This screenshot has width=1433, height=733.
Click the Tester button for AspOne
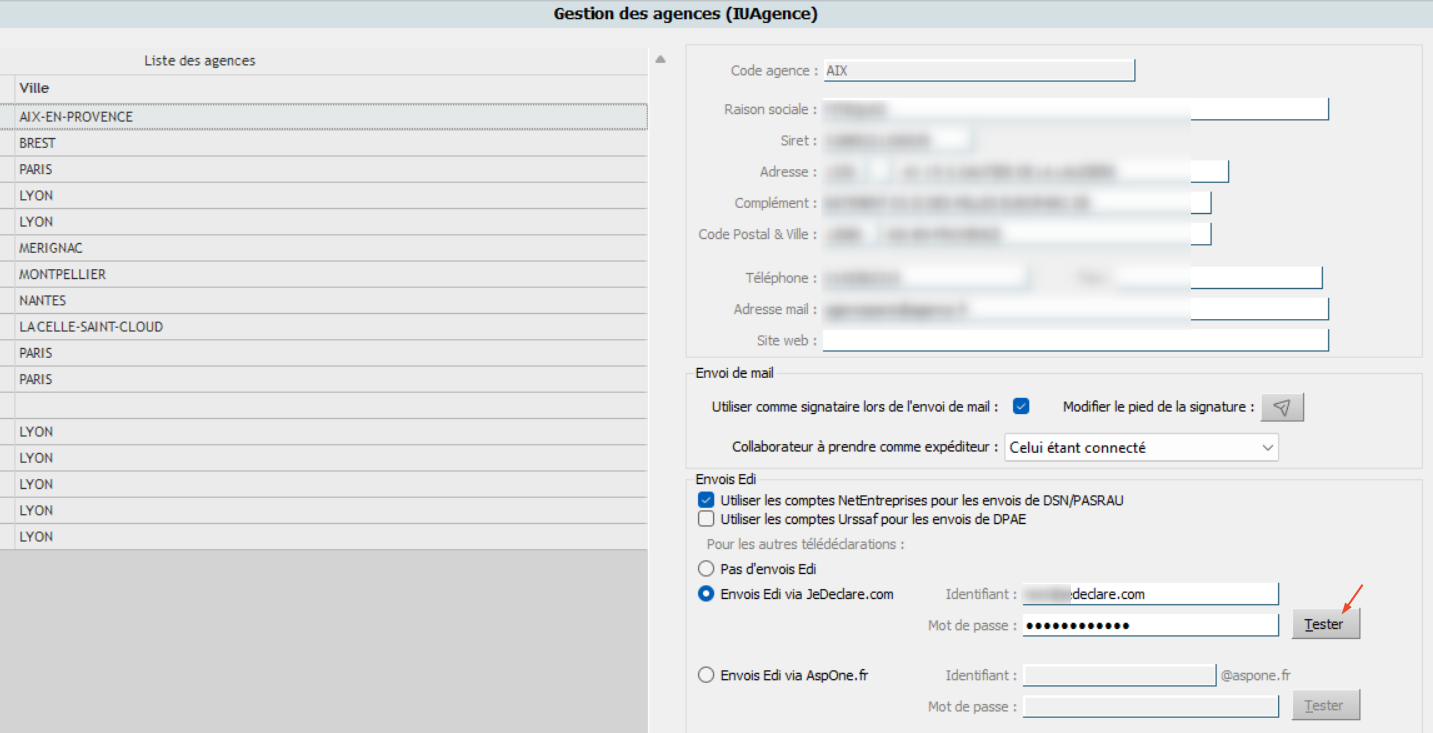(1325, 705)
